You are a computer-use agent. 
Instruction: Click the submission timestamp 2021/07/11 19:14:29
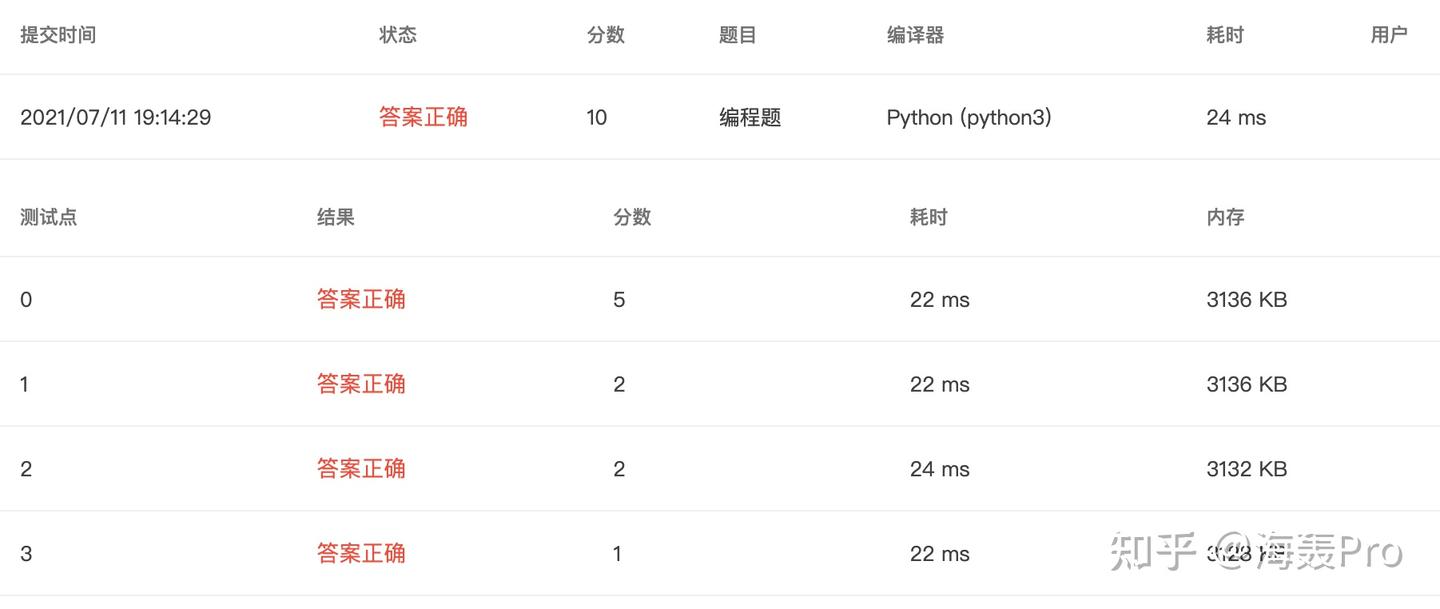coord(115,117)
